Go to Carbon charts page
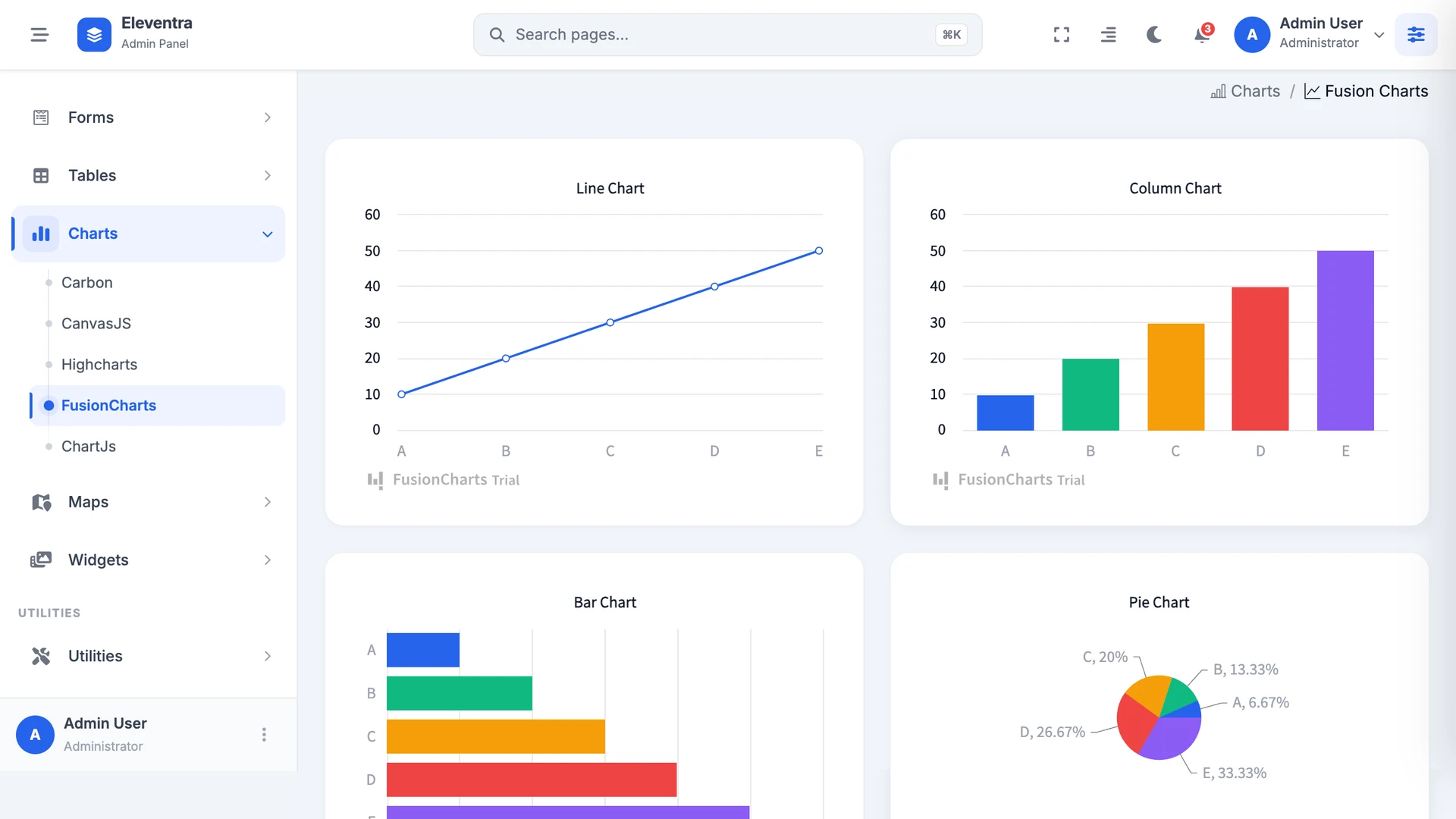 (86, 282)
